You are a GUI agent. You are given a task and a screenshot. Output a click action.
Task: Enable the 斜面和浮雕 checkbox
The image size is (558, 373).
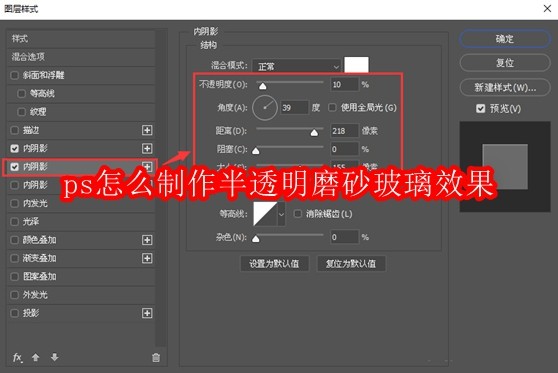[15, 75]
